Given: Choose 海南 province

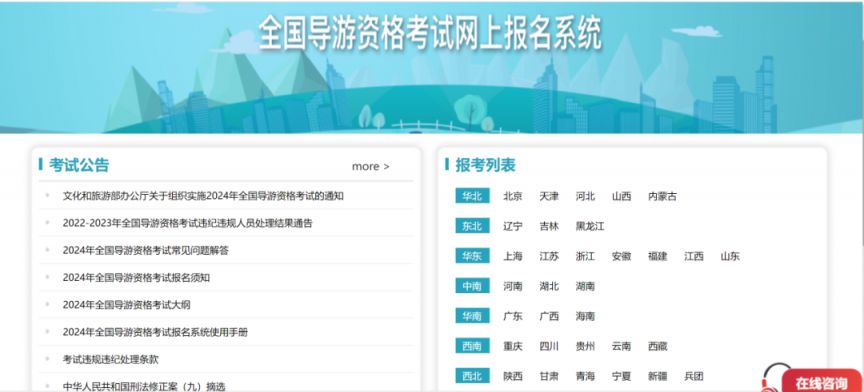Looking at the screenshot, I should (x=585, y=316).
